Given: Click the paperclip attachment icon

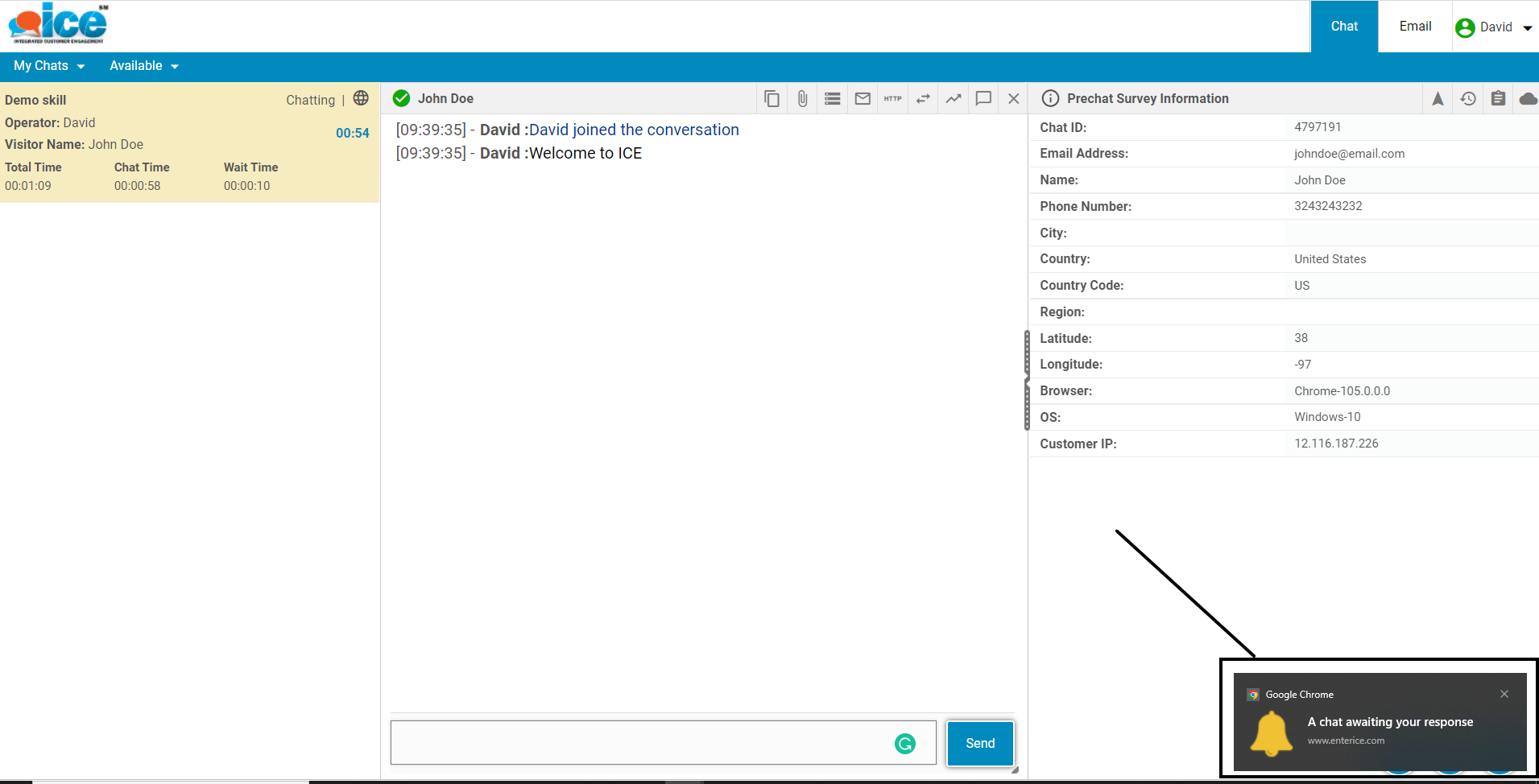Looking at the screenshot, I should [802, 98].
